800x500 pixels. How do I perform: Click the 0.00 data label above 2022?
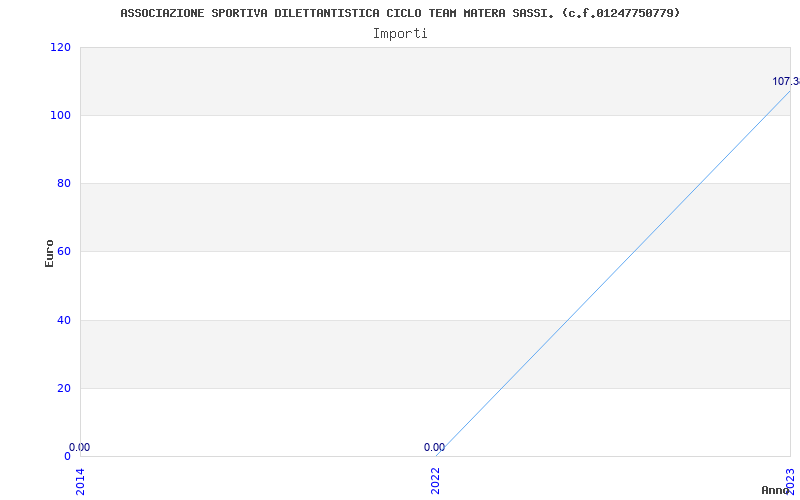pos(434,448)
